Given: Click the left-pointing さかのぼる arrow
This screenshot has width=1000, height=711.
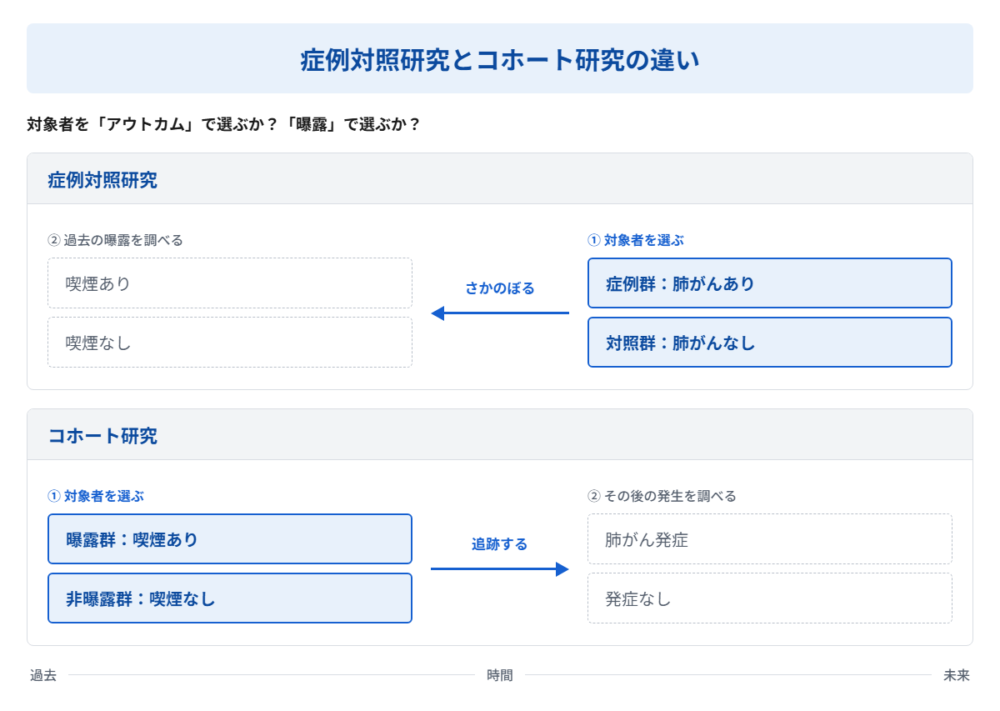Looking at the screenshot, I should (500, 313).
